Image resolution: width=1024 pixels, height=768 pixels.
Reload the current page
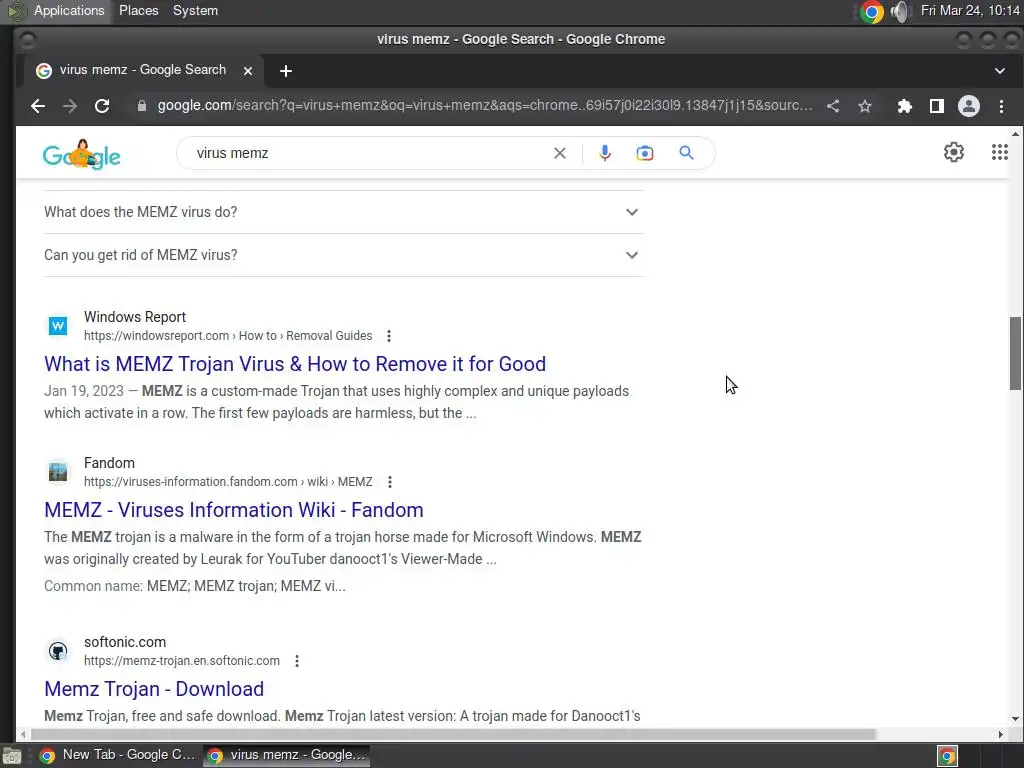[102, 106]
